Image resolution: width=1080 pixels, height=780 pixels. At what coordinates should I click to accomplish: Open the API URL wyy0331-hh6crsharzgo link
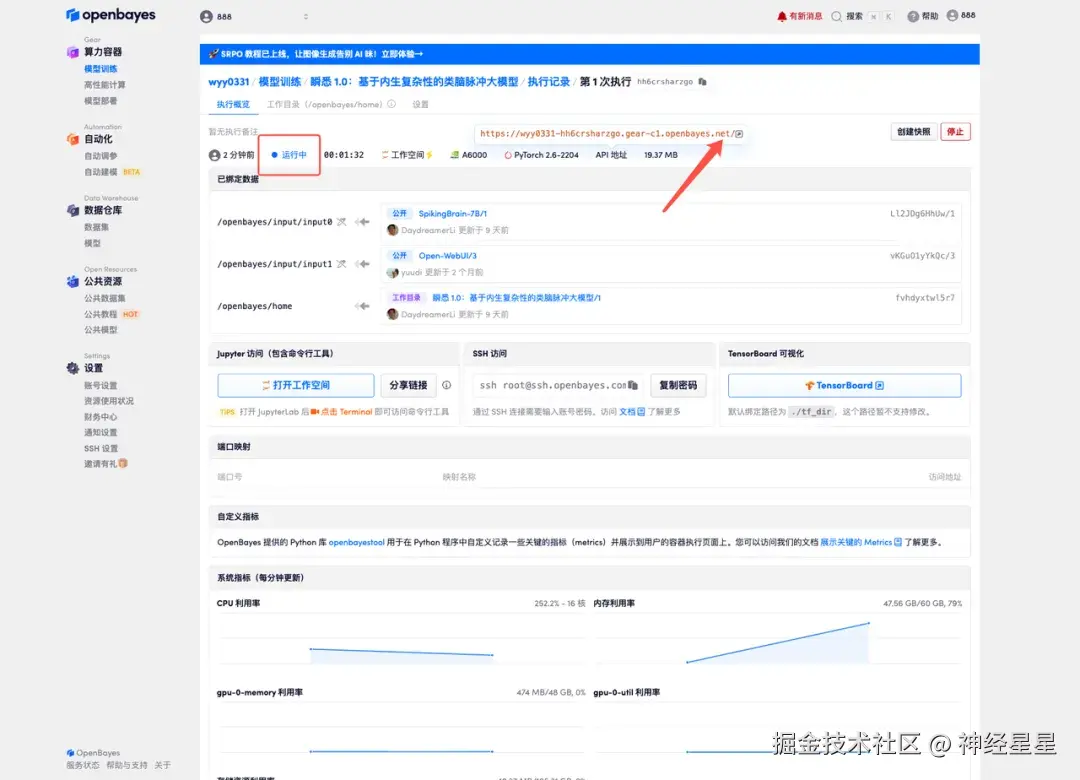click(605, 134)
